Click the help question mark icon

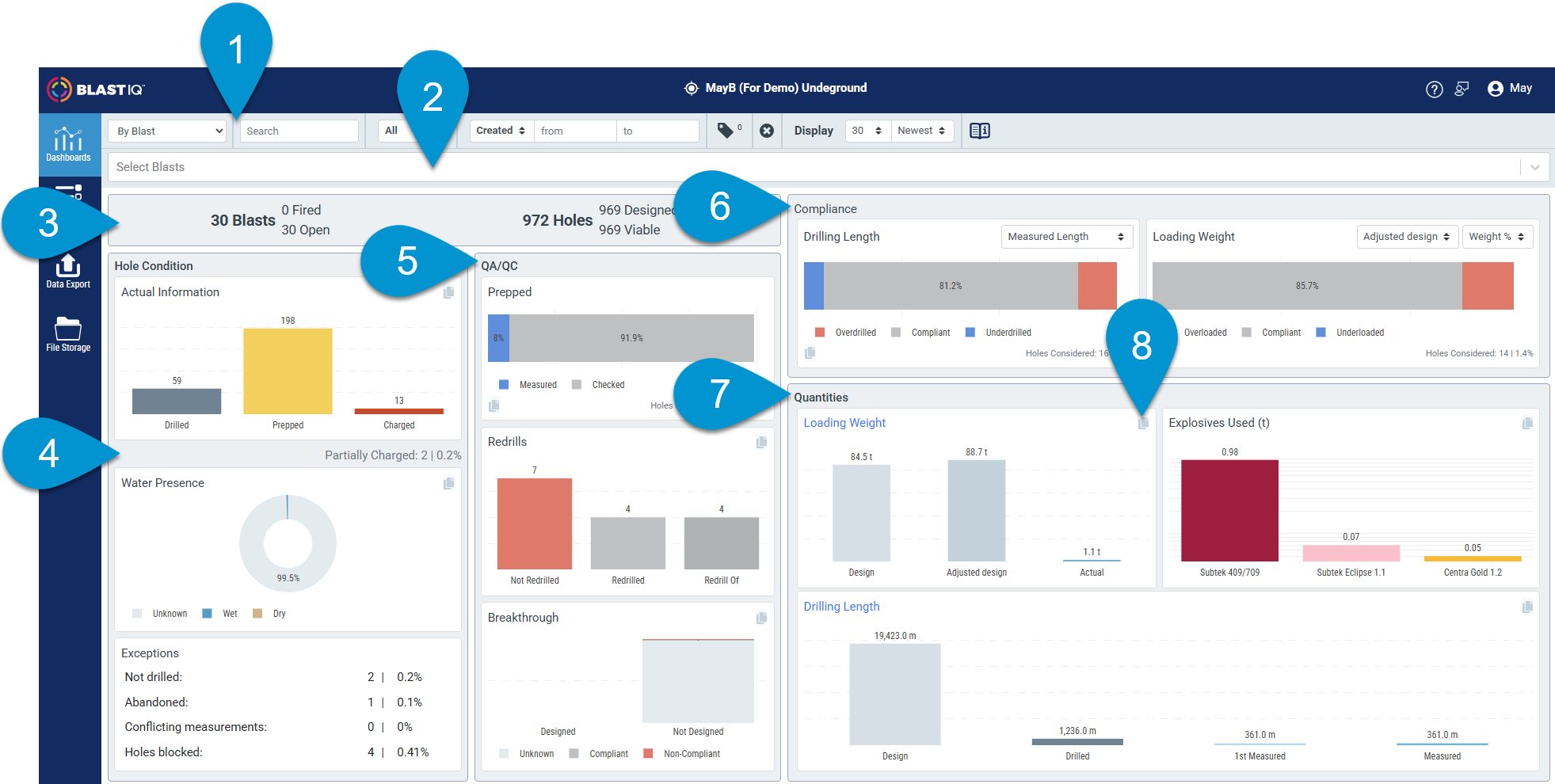1435,89
